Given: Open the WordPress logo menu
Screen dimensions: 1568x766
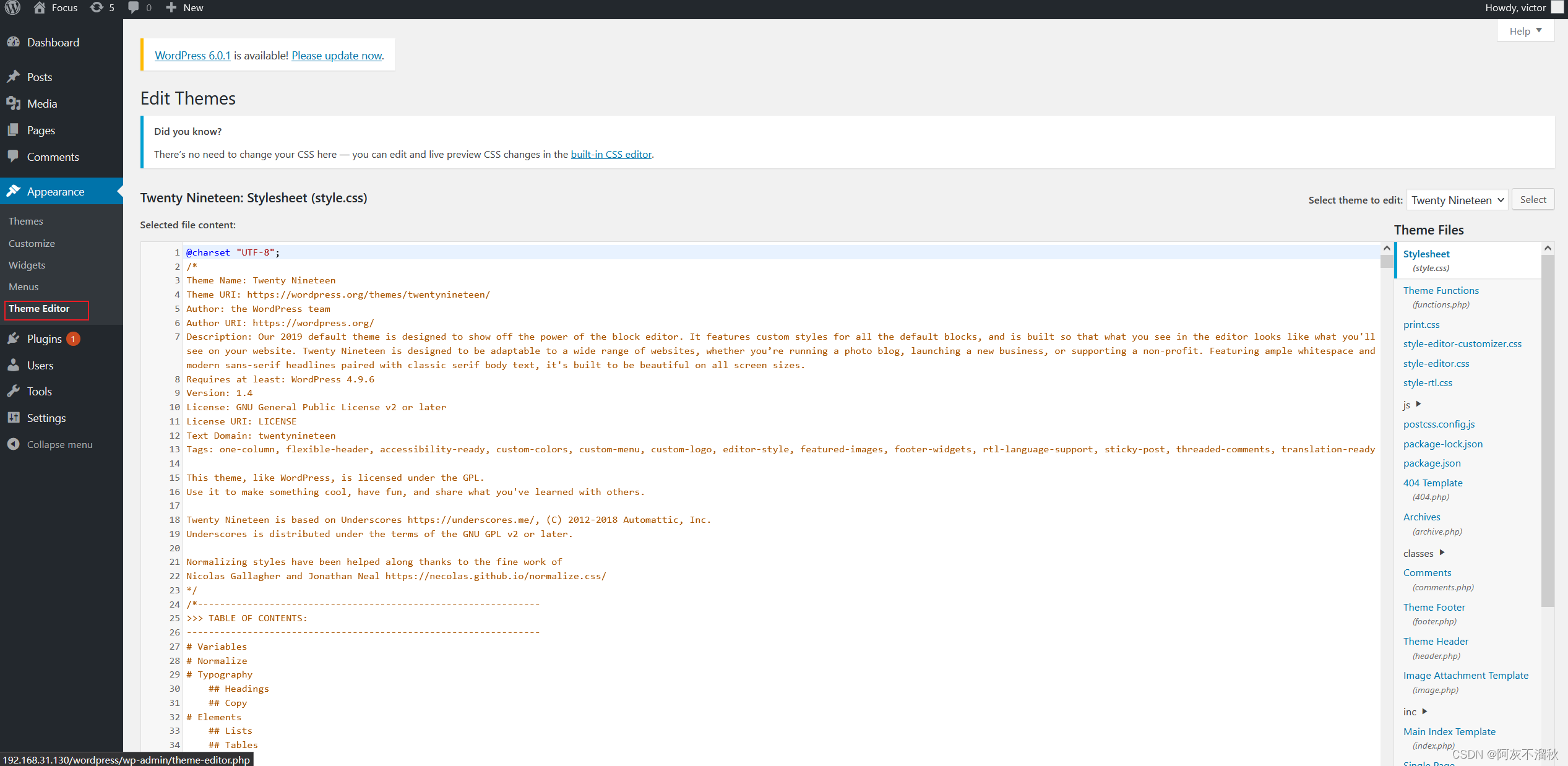Looking at the screenshot, I should pyautogui.click(x=13, y=8).
